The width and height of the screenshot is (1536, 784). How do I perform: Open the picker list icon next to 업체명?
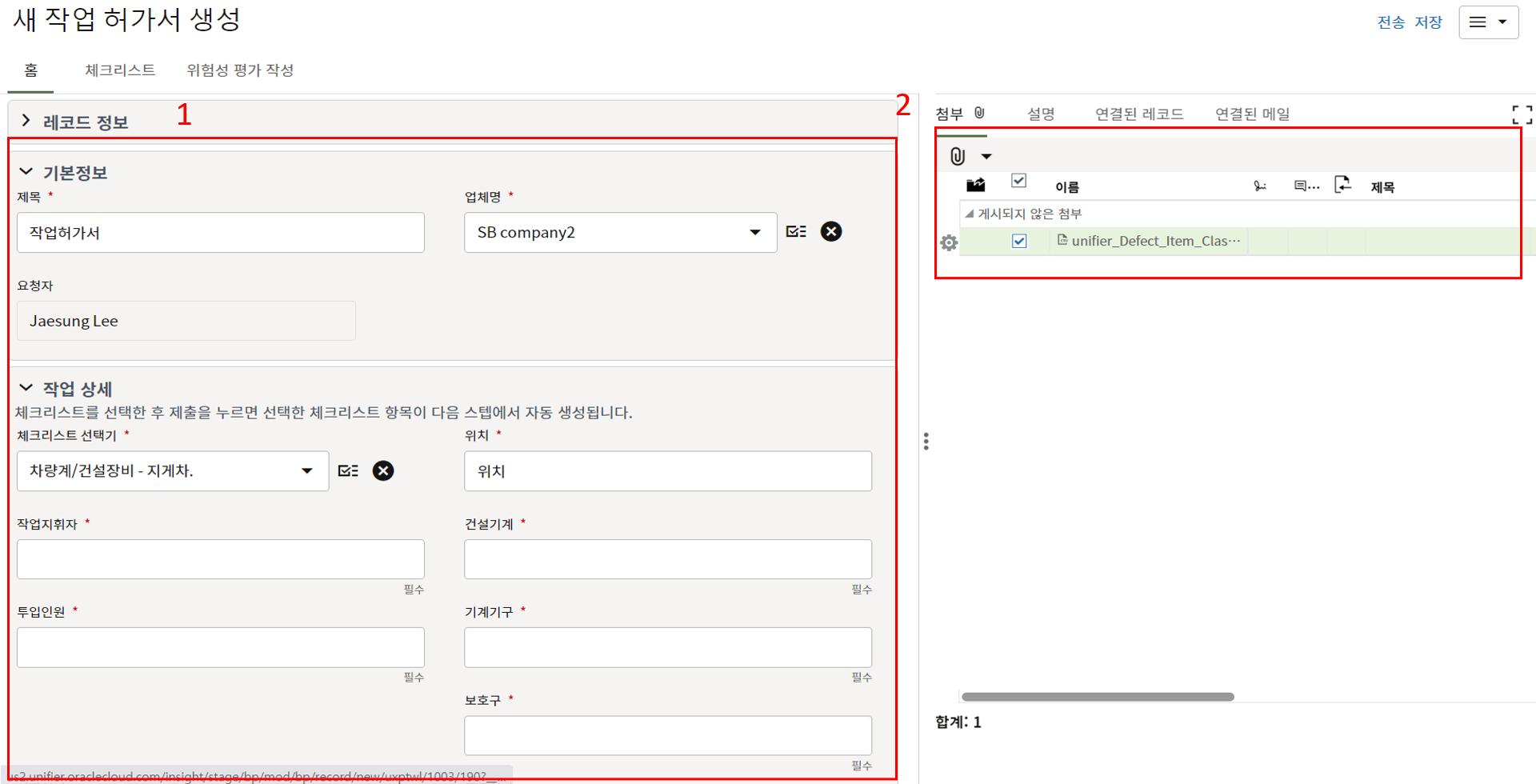(796, 232)
